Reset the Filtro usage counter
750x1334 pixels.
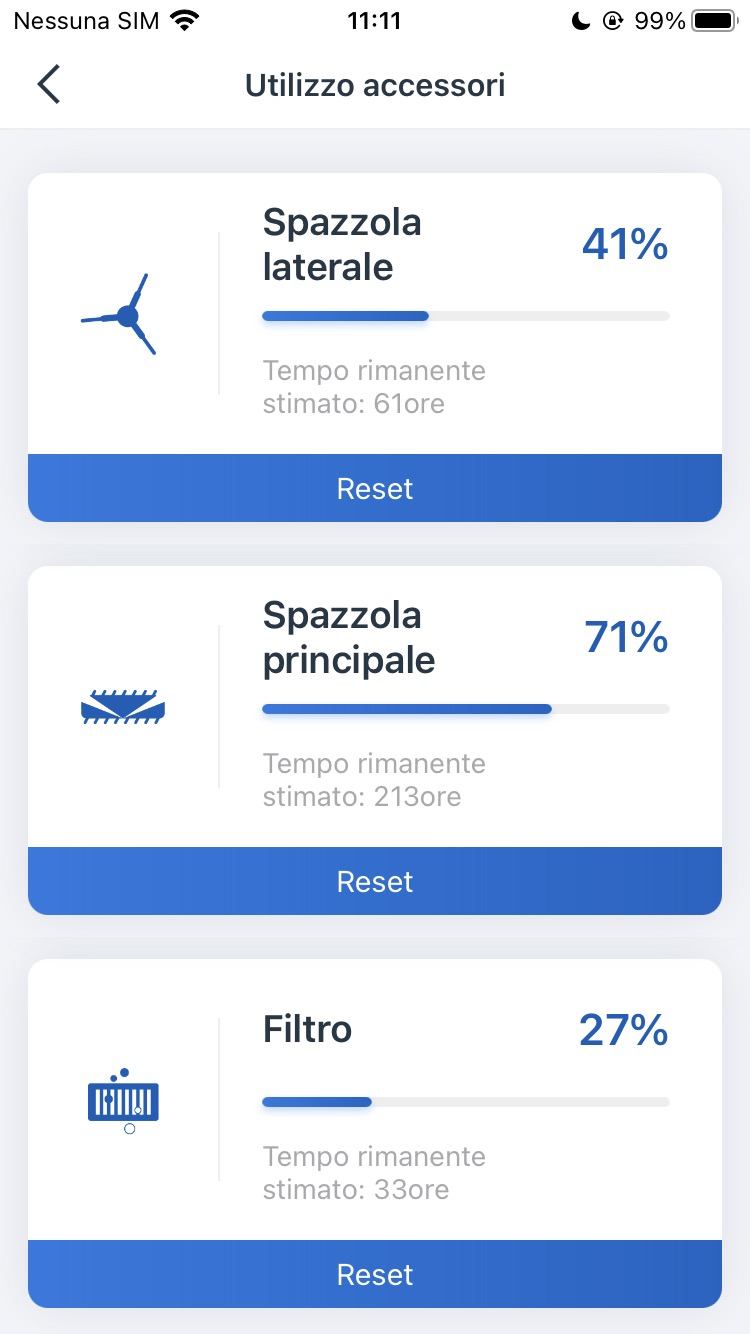375,1274
